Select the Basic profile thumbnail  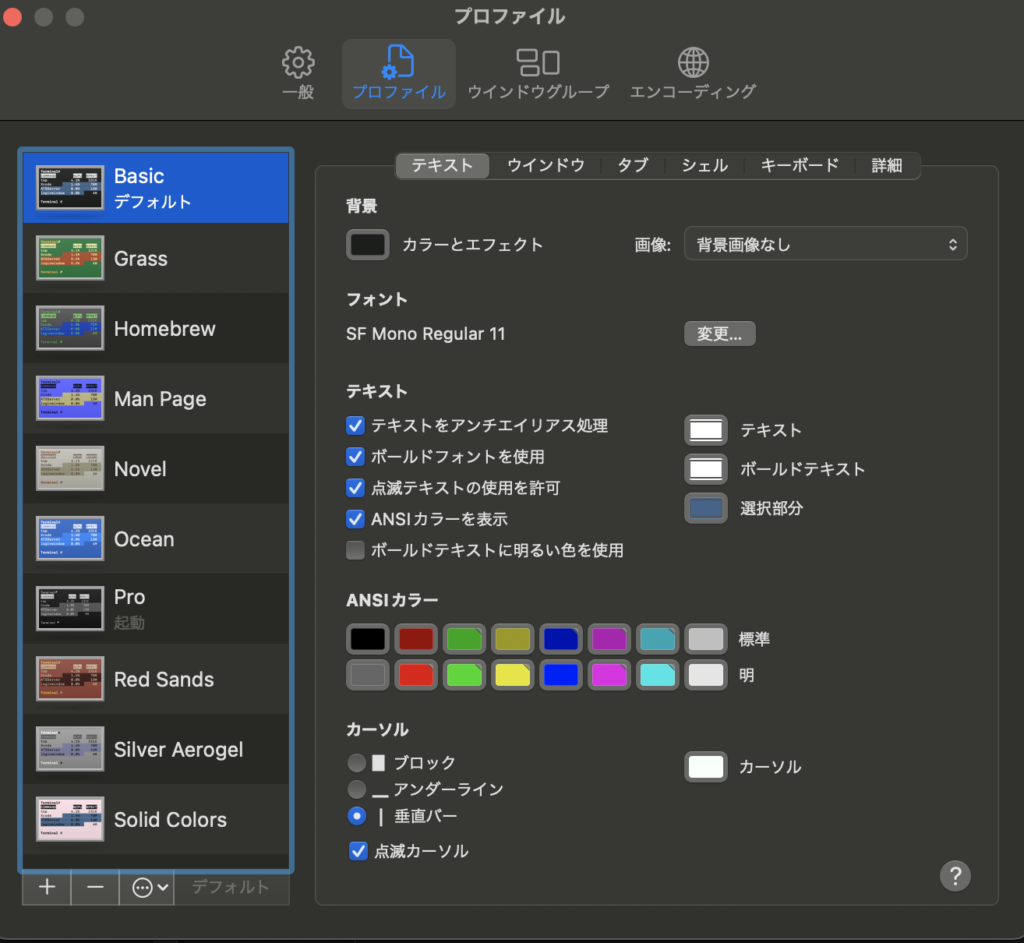(70, 187)
